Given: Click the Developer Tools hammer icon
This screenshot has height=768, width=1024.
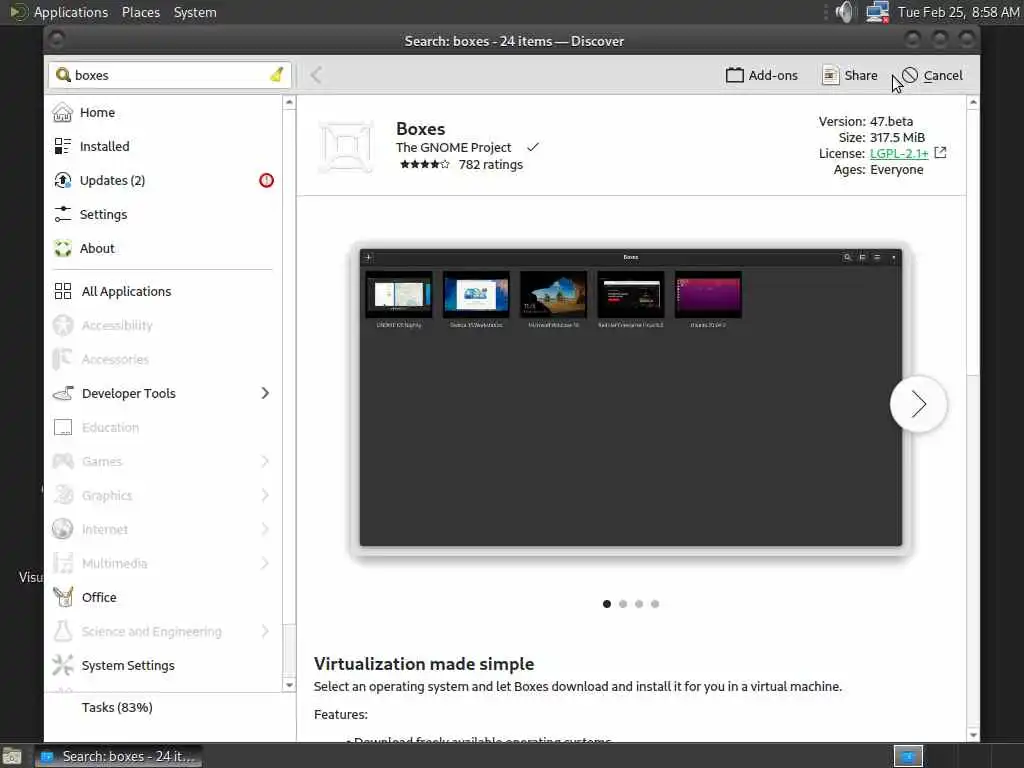Looking at the screenshot, I should click(x=63, y=393).
